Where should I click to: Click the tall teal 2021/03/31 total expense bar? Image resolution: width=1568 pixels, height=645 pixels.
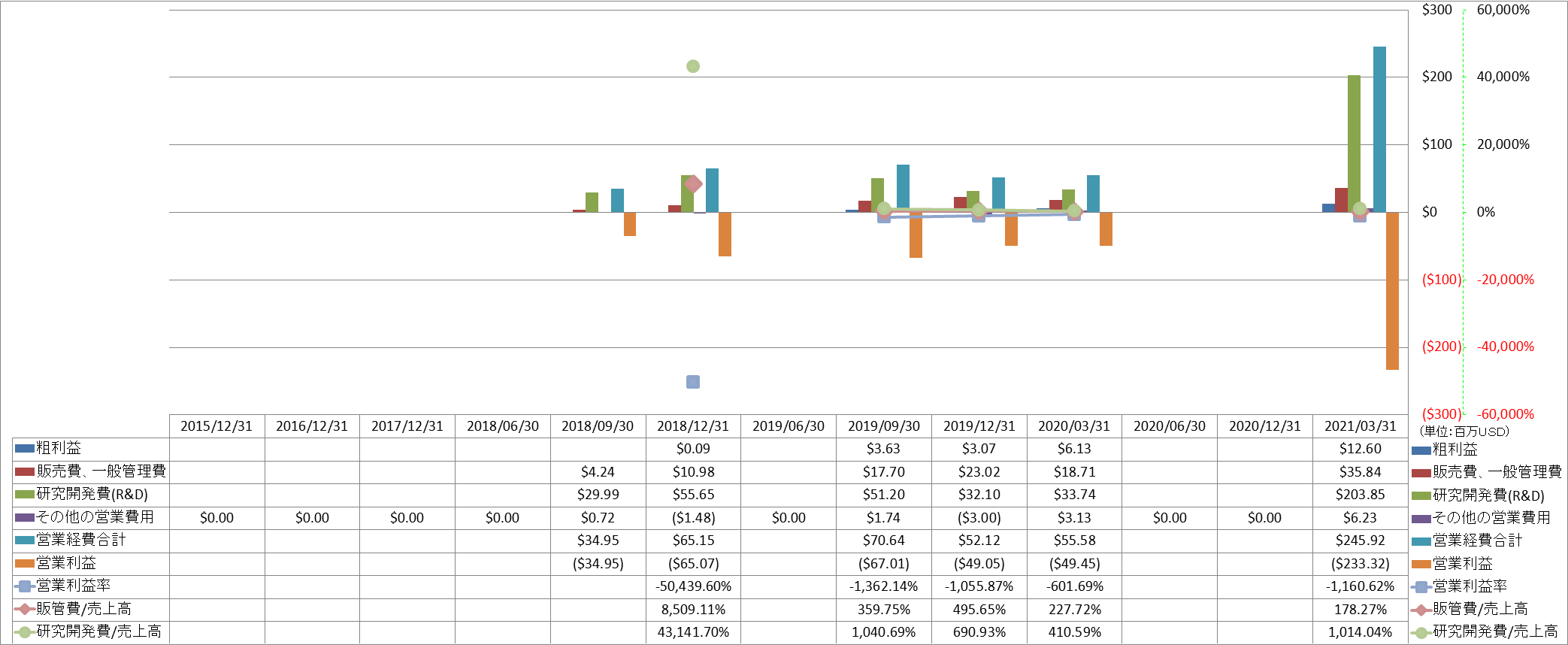coord(1379,129)
